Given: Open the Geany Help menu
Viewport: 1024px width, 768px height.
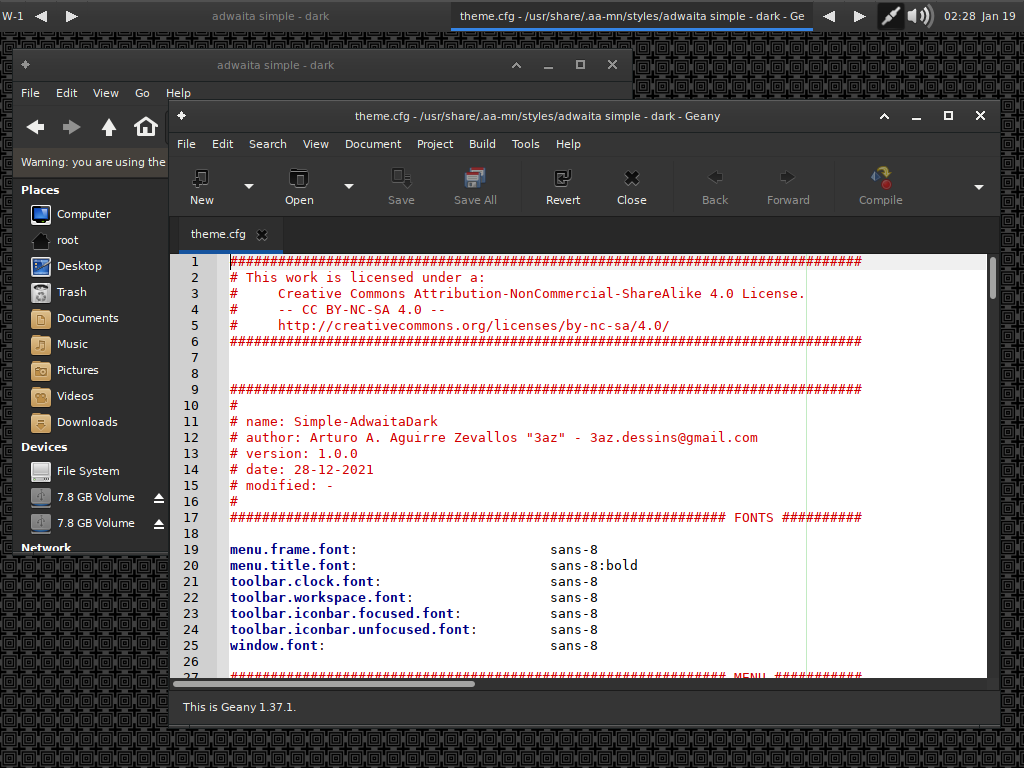Looking at the screenshot, I should click(x=568, y=144).
